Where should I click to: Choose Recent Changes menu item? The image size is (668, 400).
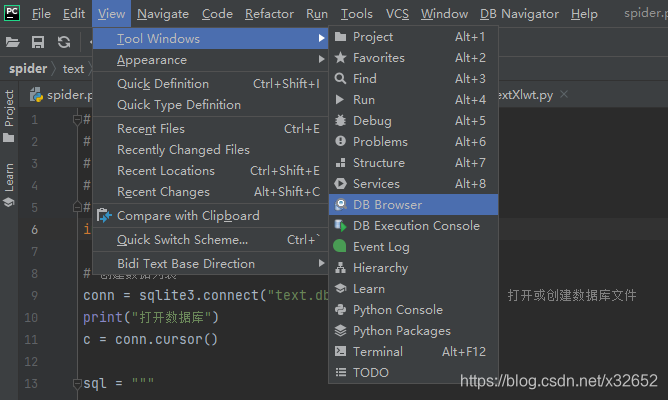[210, 192]
